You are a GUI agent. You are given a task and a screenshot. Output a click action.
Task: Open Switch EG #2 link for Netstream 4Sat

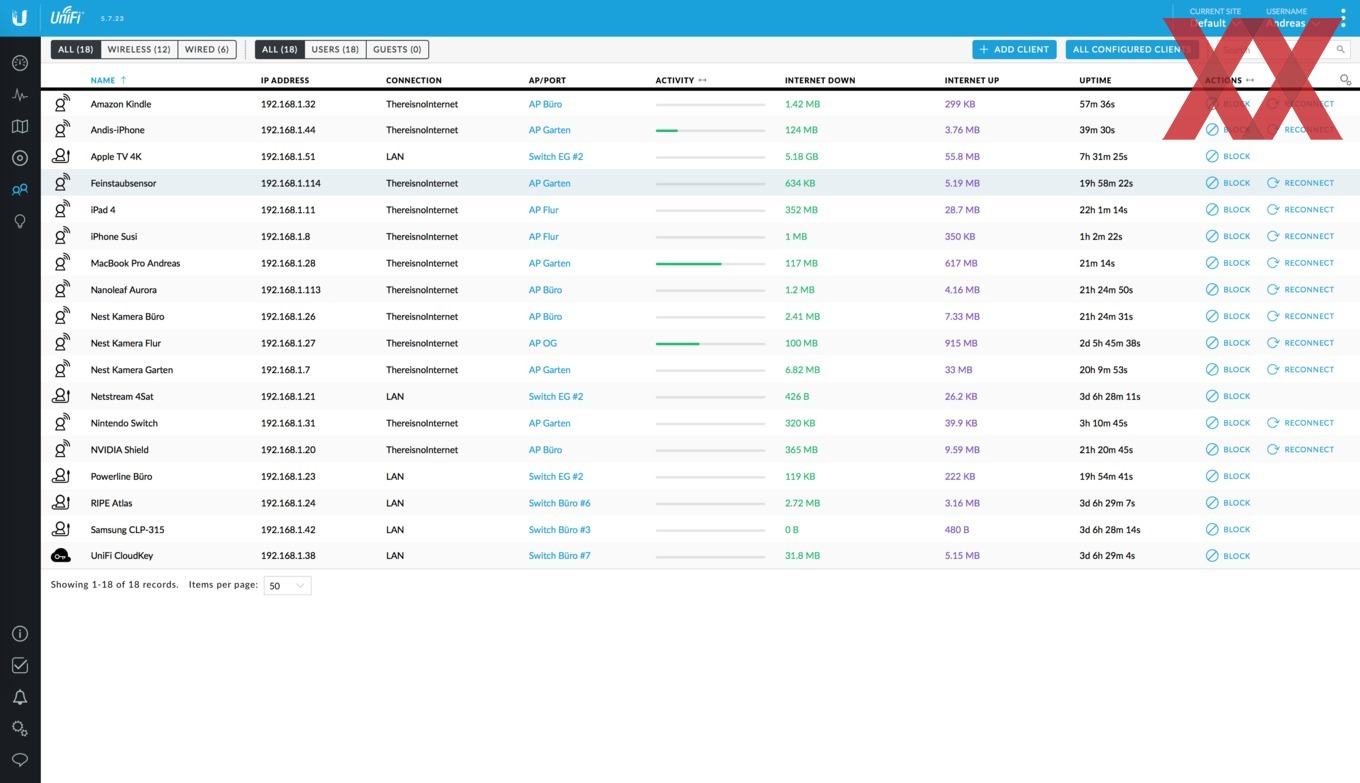pyautogui.click(x=556, y=396)
